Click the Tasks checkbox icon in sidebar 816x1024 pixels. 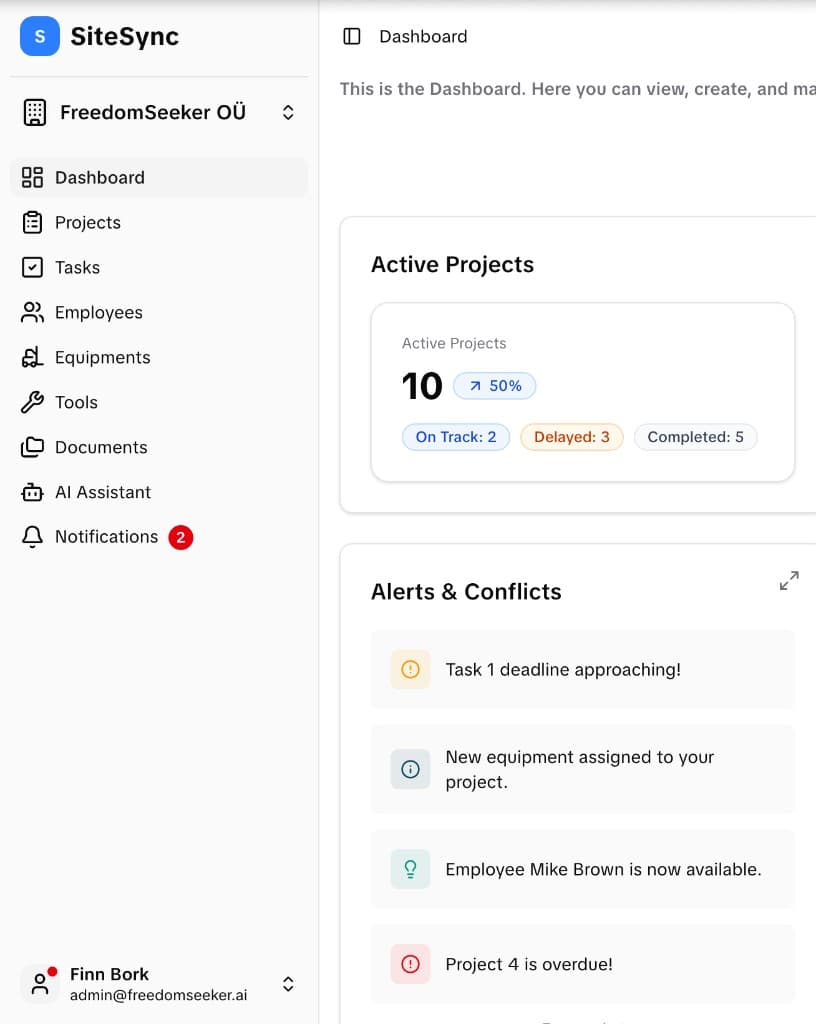click(x=32, y=267)
